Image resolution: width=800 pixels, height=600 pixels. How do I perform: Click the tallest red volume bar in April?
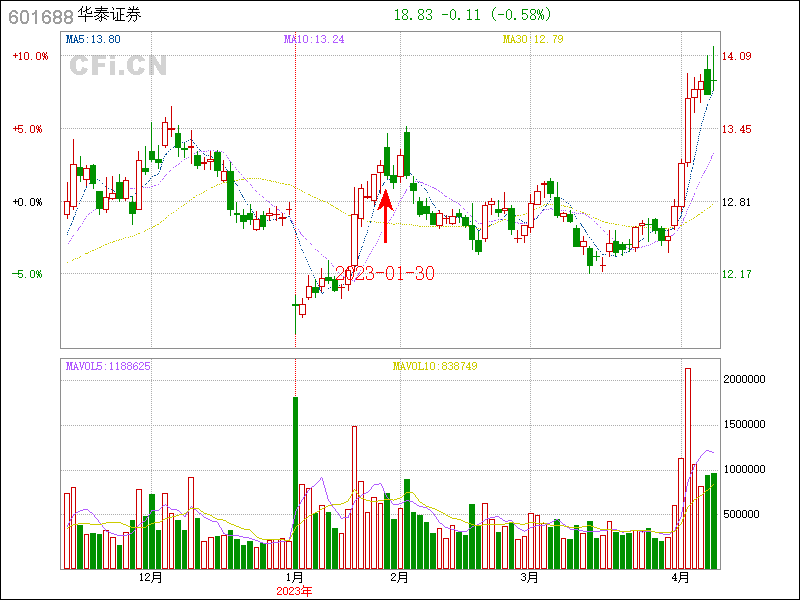(688, 468)
